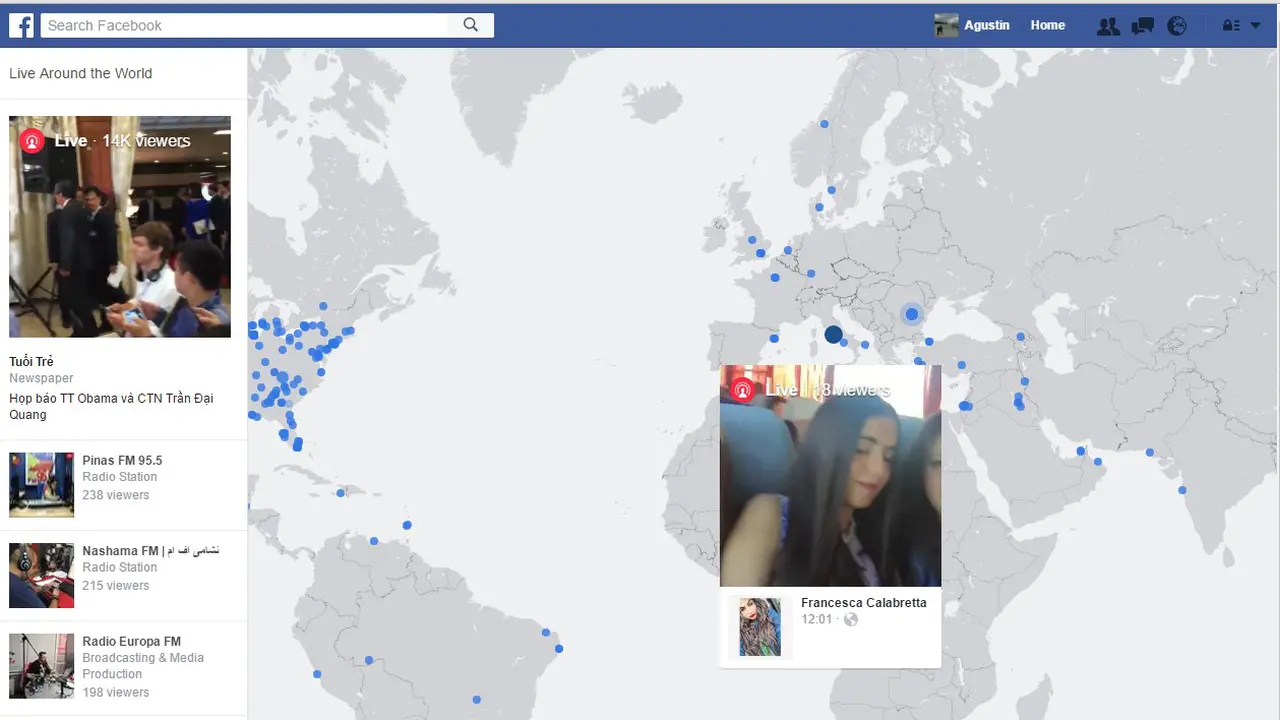1280x720 pixels.
Task: Expand the account dropdown arrow
Action: [x=1256, y=26]
